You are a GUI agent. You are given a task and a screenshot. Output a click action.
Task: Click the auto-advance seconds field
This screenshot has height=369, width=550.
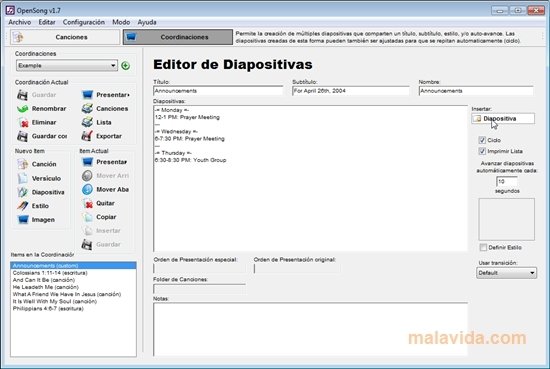click(507, 182)
